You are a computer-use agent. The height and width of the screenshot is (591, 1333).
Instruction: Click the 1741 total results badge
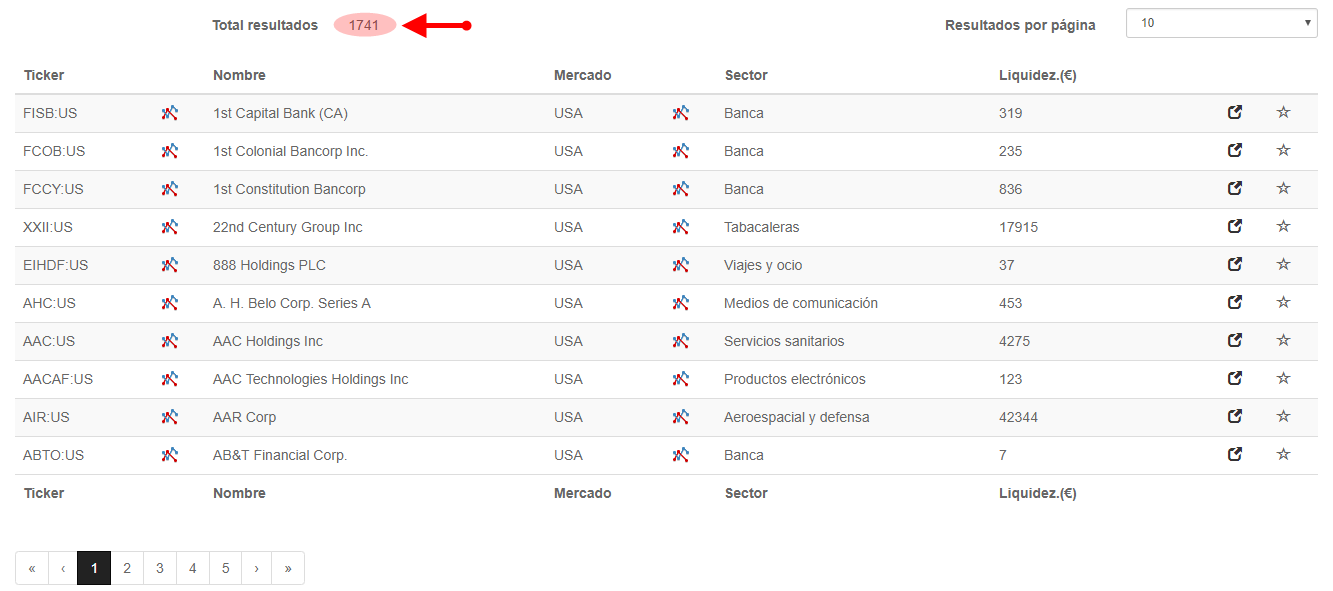click(x=365, y=25)
